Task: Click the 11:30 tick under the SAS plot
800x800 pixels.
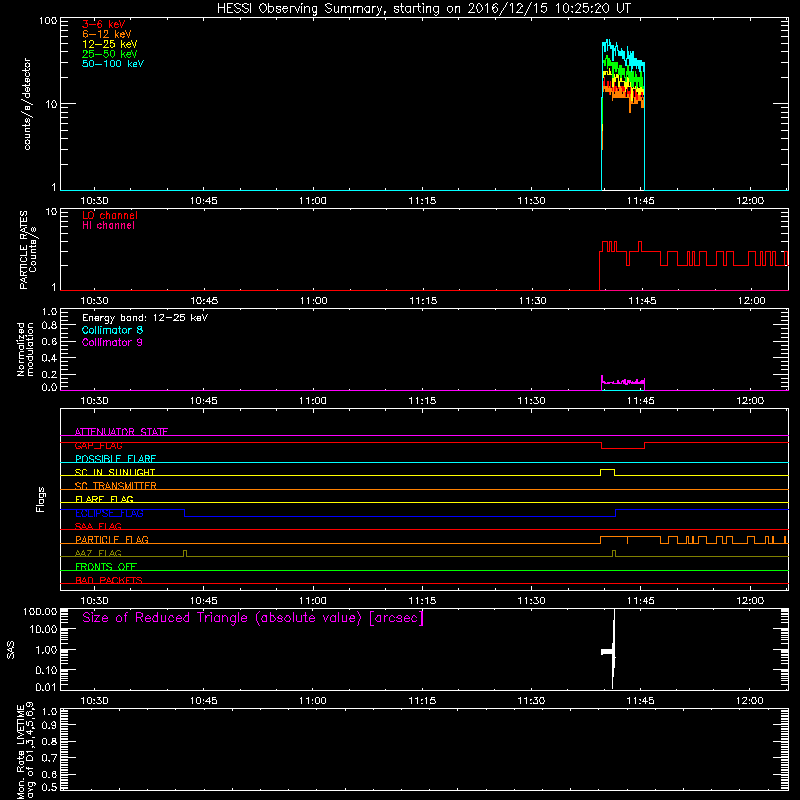Action: pyautogui.click(x=532, y=701)
